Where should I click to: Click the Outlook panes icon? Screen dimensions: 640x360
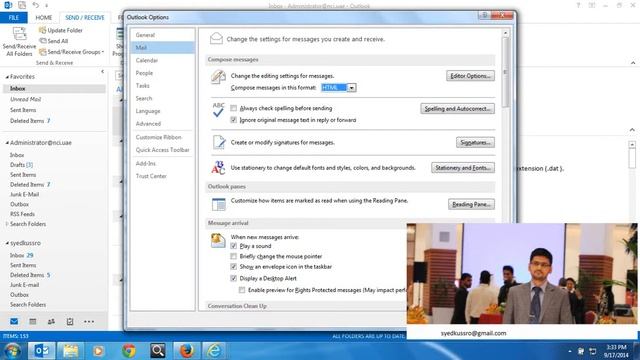pyautogui.click(x=218, y=204)
